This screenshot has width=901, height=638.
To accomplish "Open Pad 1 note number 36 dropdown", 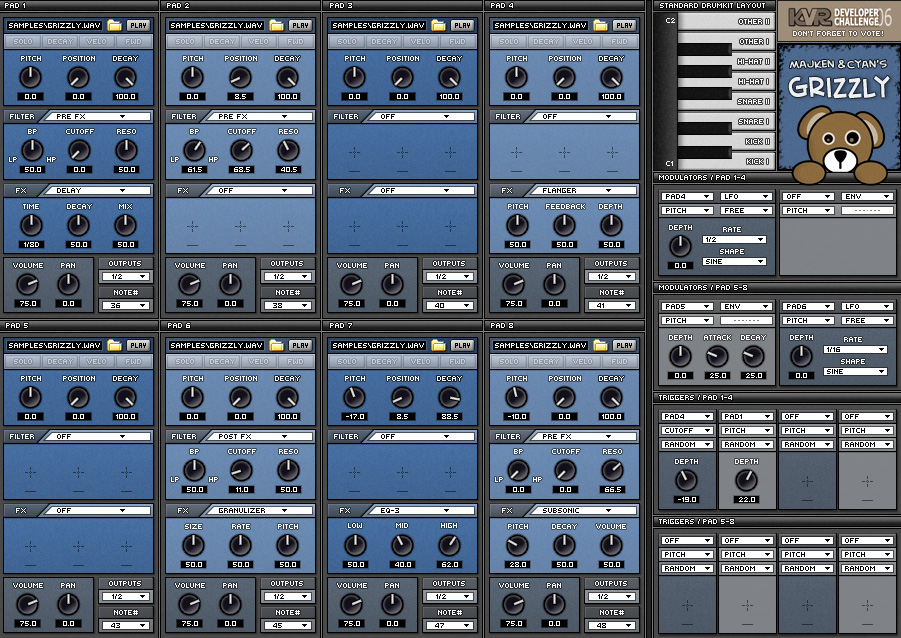I will point(126,305).
